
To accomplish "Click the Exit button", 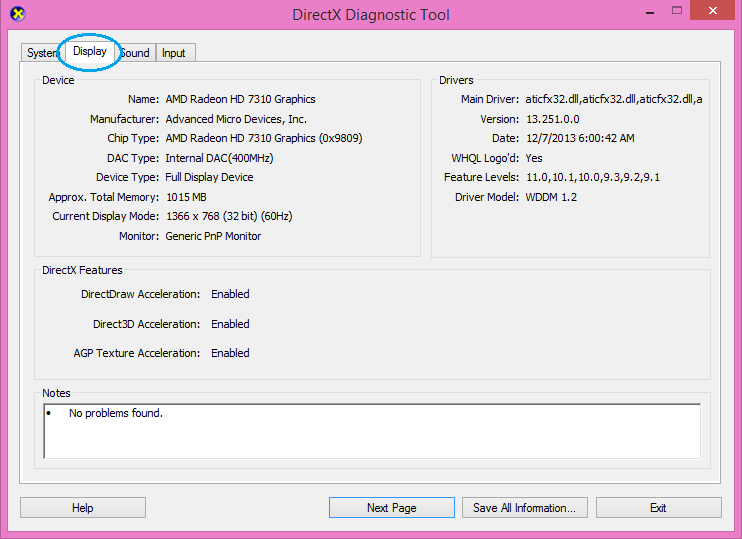I will [659, 508].
